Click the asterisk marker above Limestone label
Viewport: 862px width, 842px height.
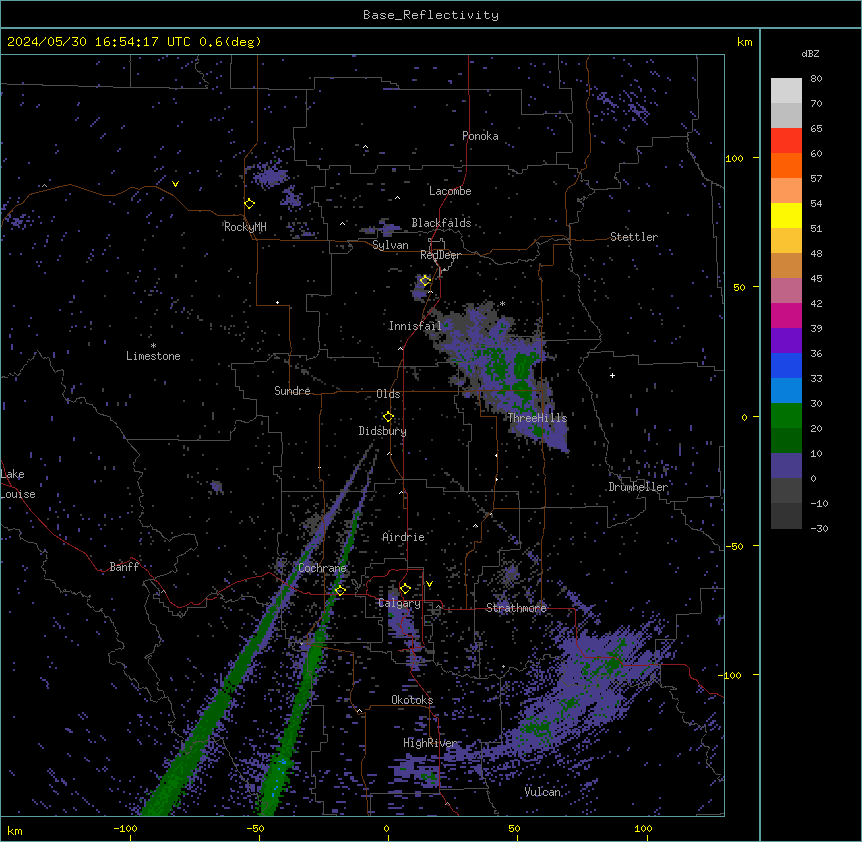pos(153,346)
